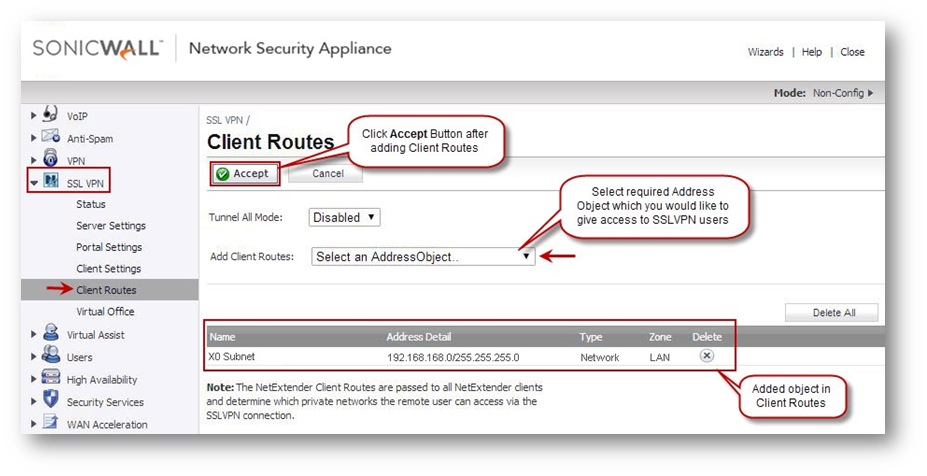927x476 pixels.
Task: Delete the X0 Subnet client route
Action: pos(706,356)
